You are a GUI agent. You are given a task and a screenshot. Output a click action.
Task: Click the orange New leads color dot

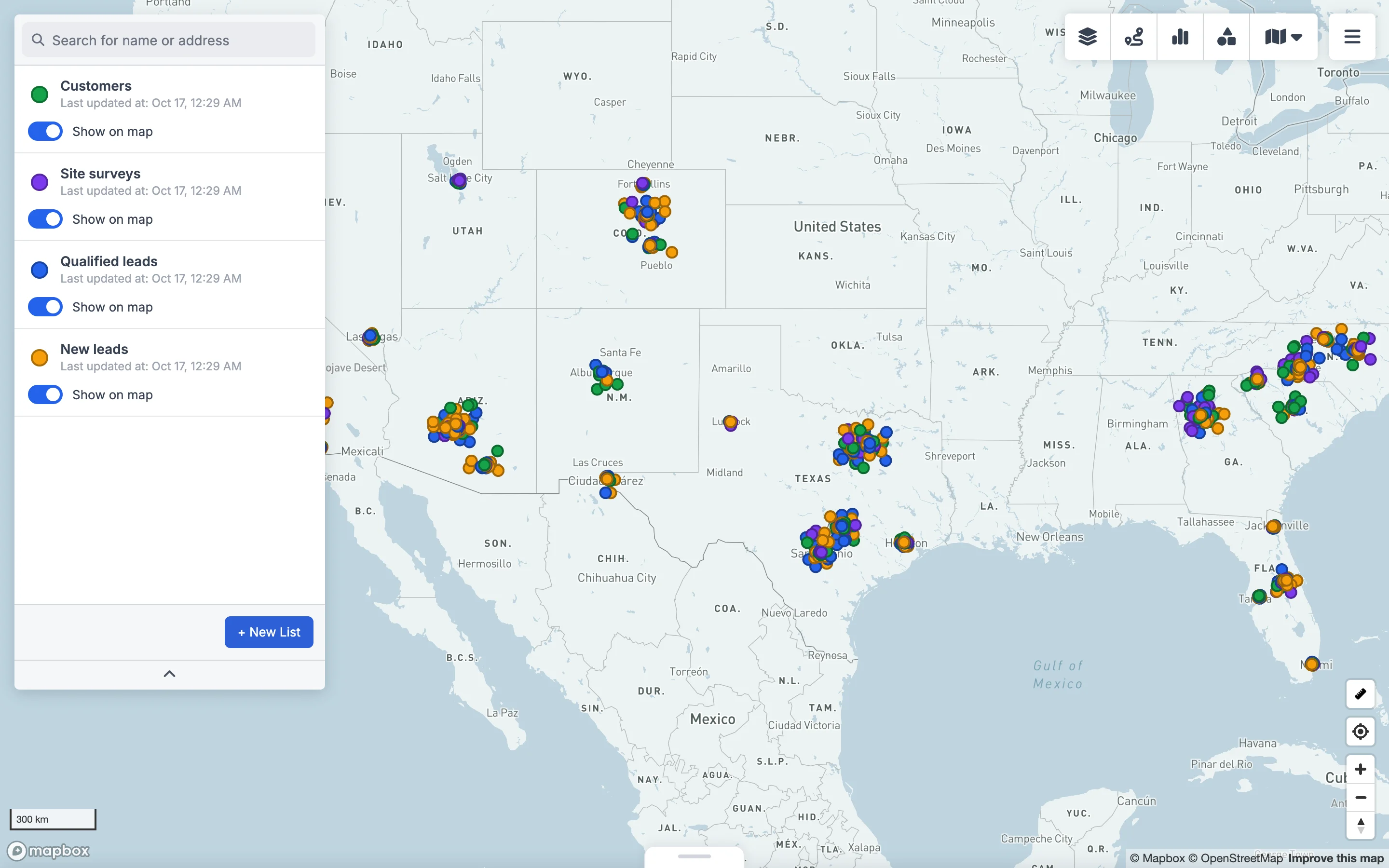click(40, 358)
